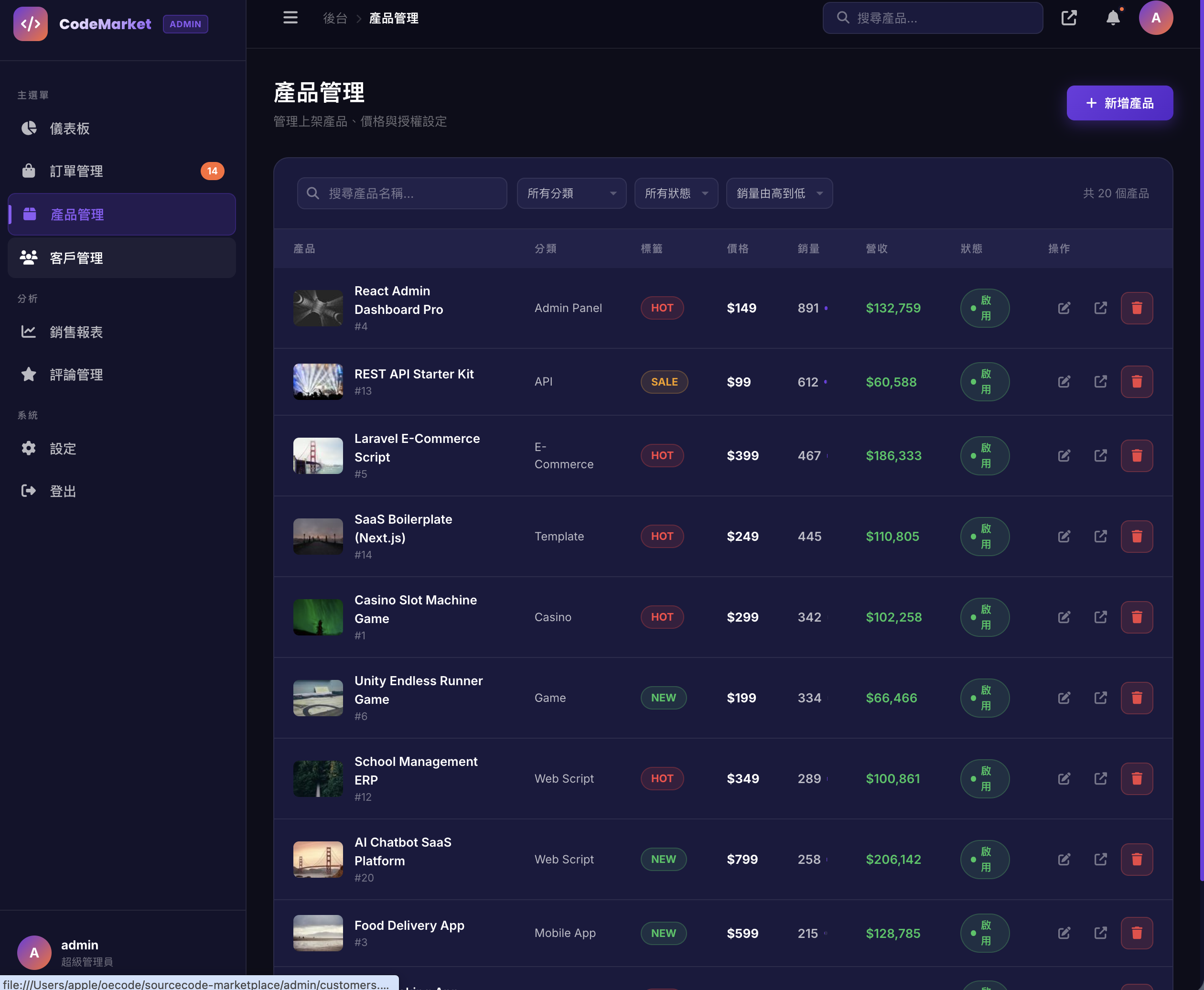Toggle the 啟用 status badge for Unity Endless Runner Game
Viewport: 1204px width, 990px height.
[x=984, y=698]
